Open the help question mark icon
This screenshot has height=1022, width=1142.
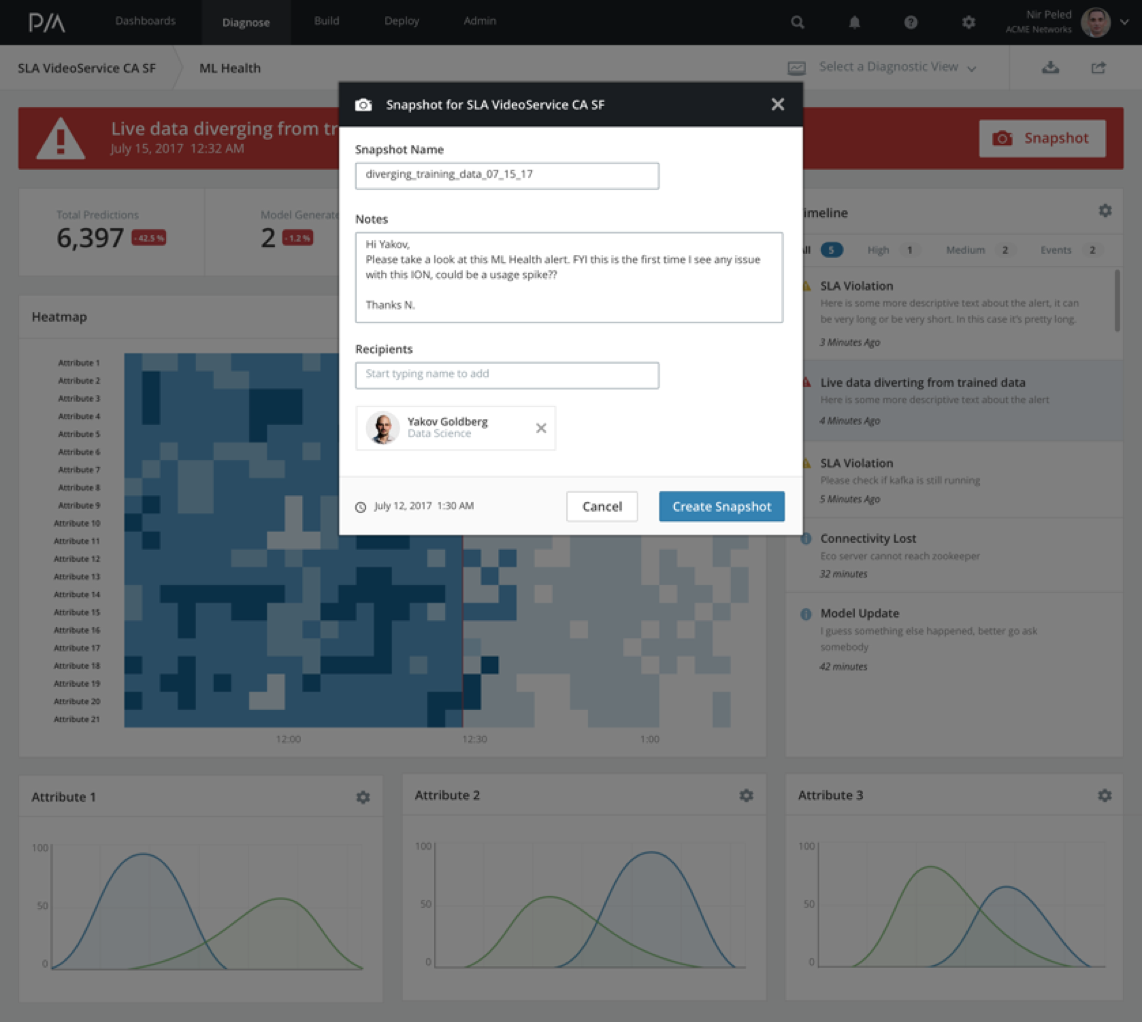910,22
